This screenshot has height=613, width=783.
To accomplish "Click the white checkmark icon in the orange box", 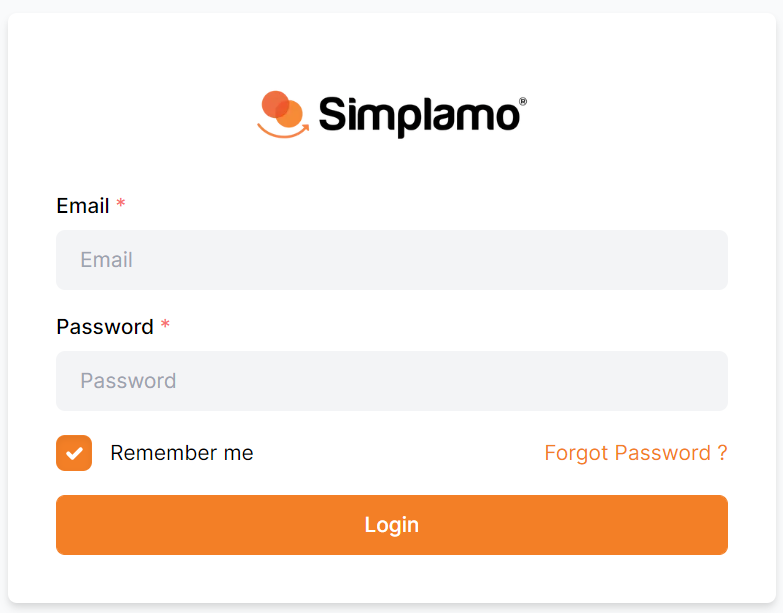I will tap(74, 453).
